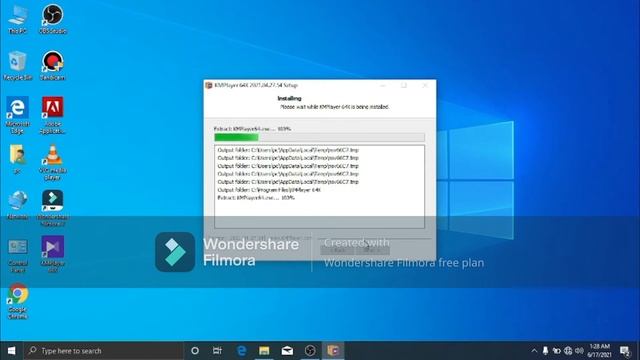Select the 'Output folder: C:\Program Files\KMPlayer 64X' log line
This screenshot has width=640, height=360.
tap(269, 190)
